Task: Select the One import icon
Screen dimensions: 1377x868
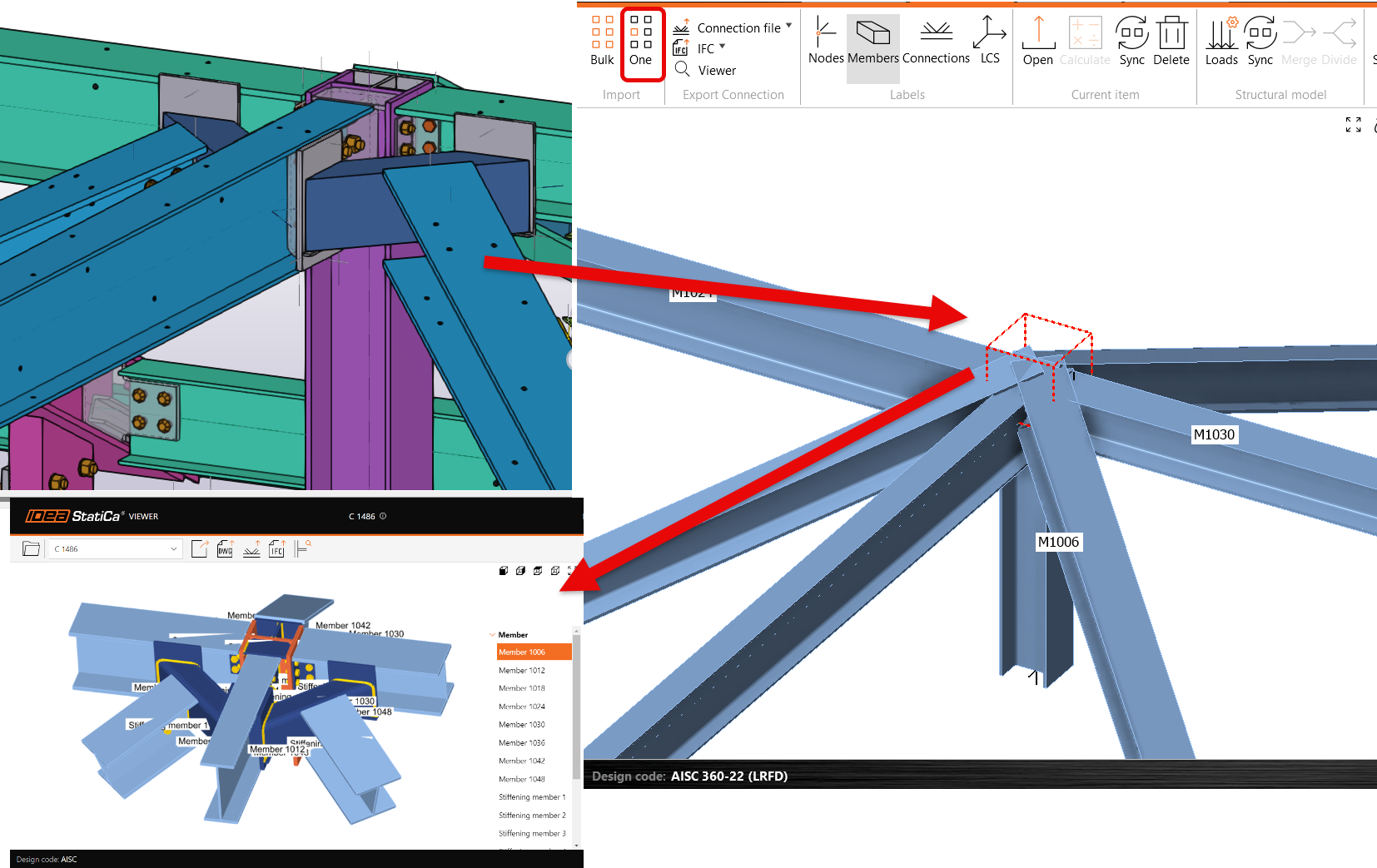Action: (x=640, y=40)
